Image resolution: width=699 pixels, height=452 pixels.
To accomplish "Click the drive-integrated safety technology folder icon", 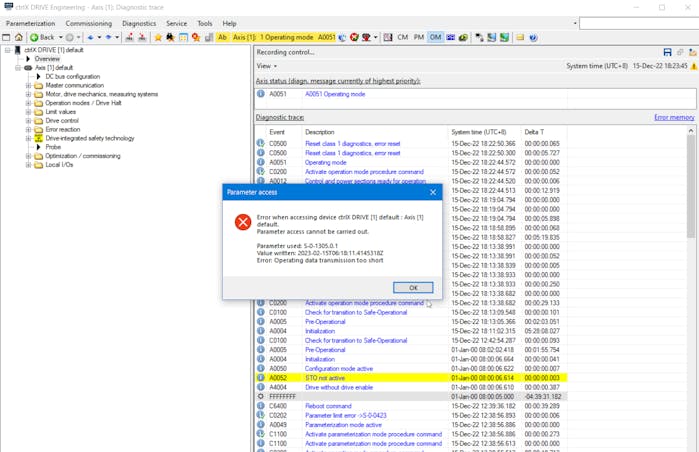I will coord(39,138).
